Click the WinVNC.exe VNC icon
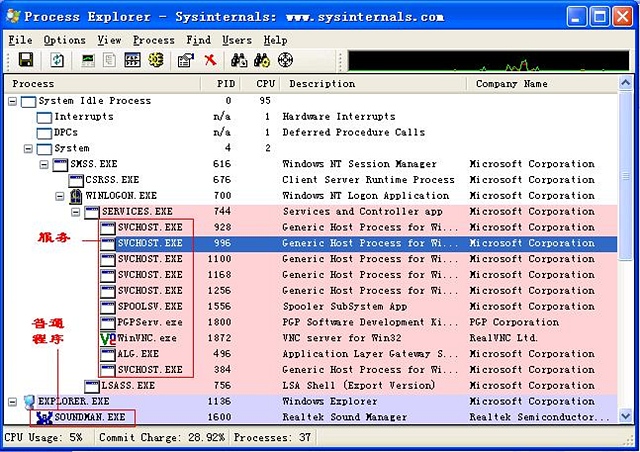 tap(108, 338)
